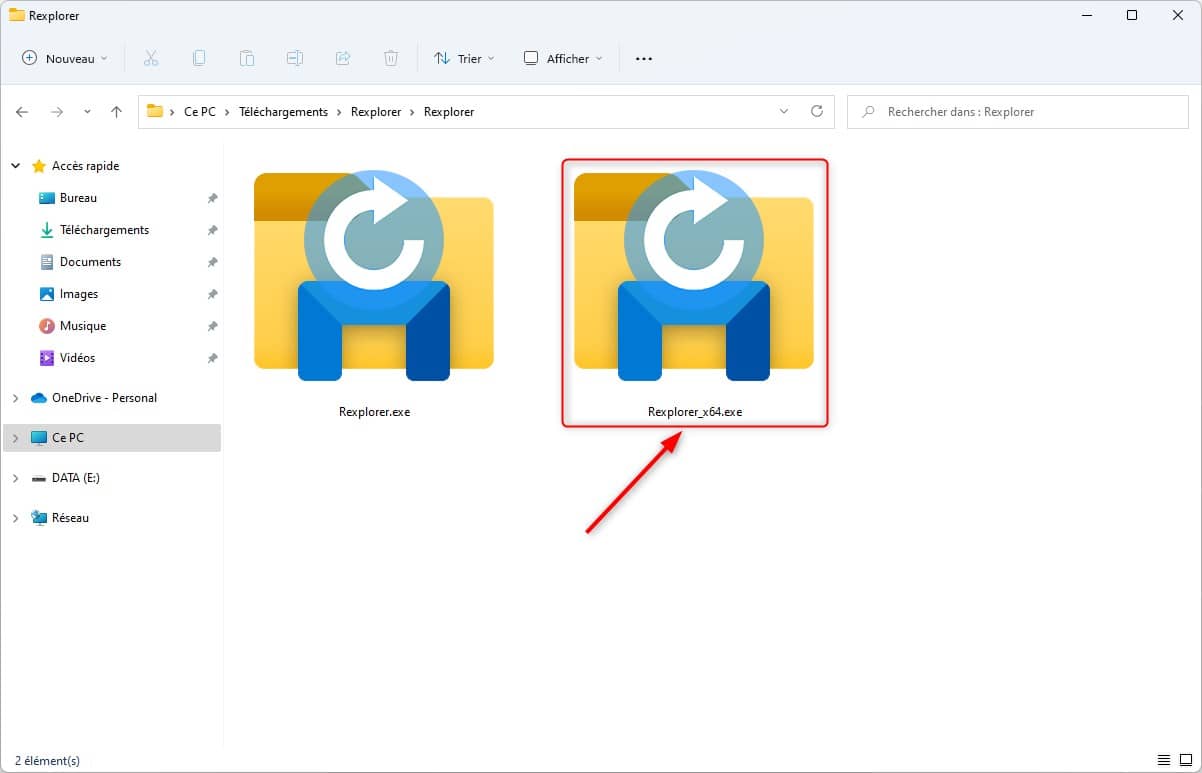Image resolution: width=1202 pixels, height=773 pixels.
Task: Open recent locations chevron
Action: pyautogui.click(x=88, y=112)
